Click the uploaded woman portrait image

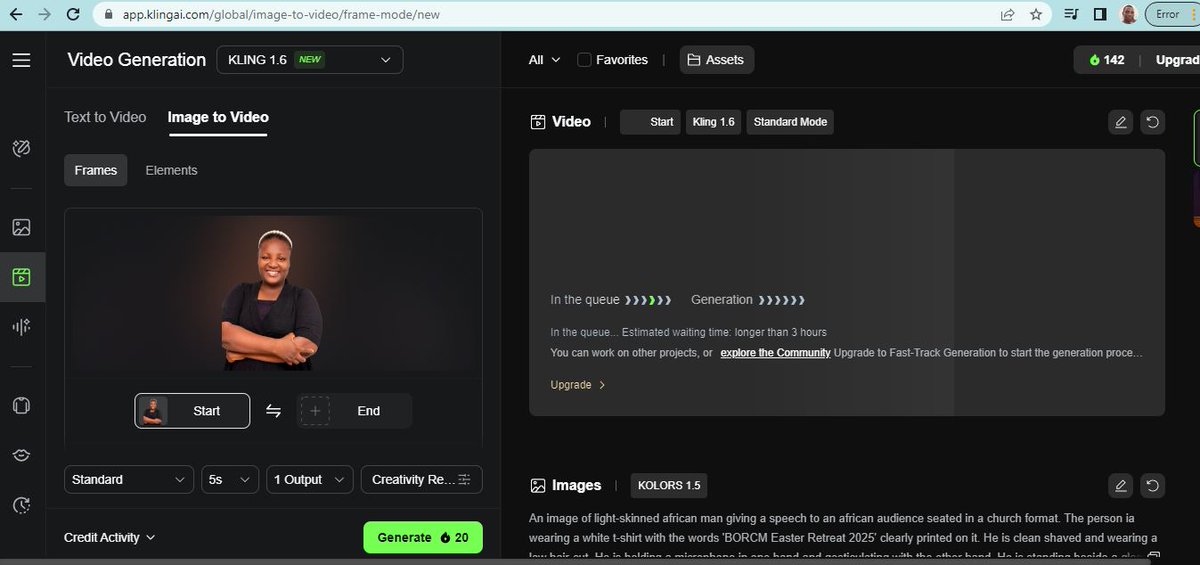point(273,295)
